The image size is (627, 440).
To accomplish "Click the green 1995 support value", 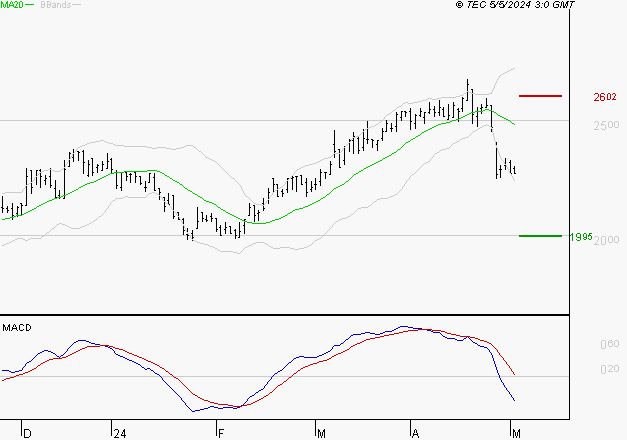I will [581, 237].
